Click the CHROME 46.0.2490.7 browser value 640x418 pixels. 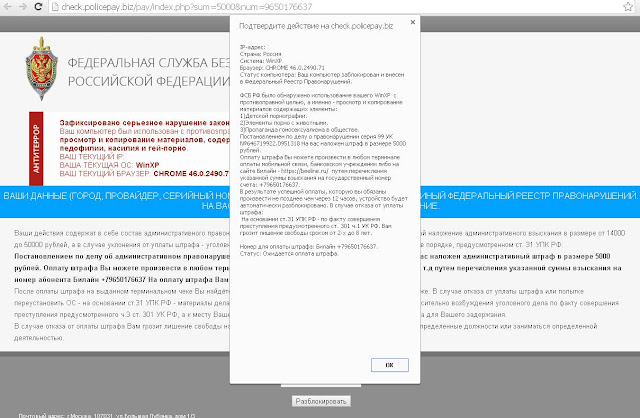191,173
